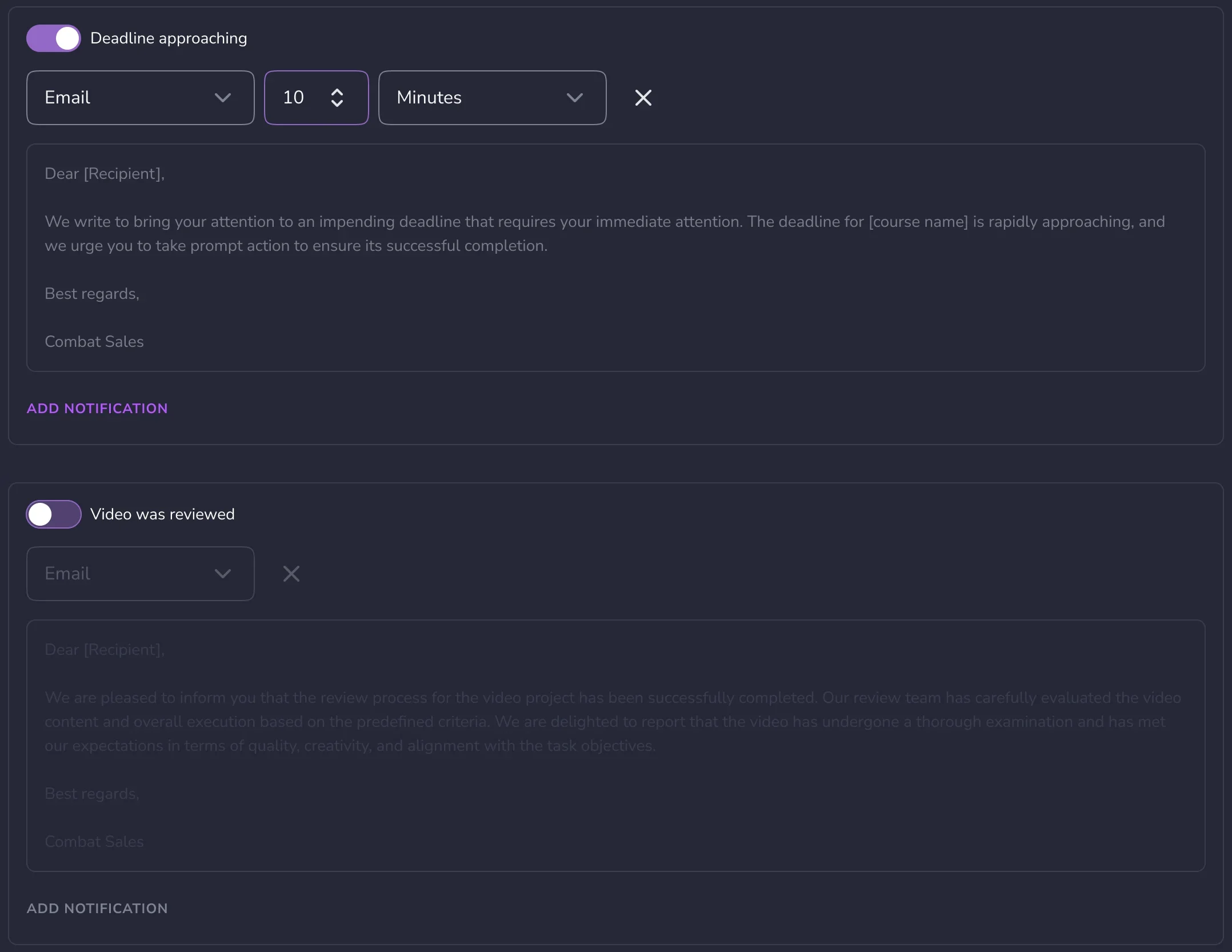
Task: Turn off the Deadline approaching toggle
Action: click(x=54, y=38)
